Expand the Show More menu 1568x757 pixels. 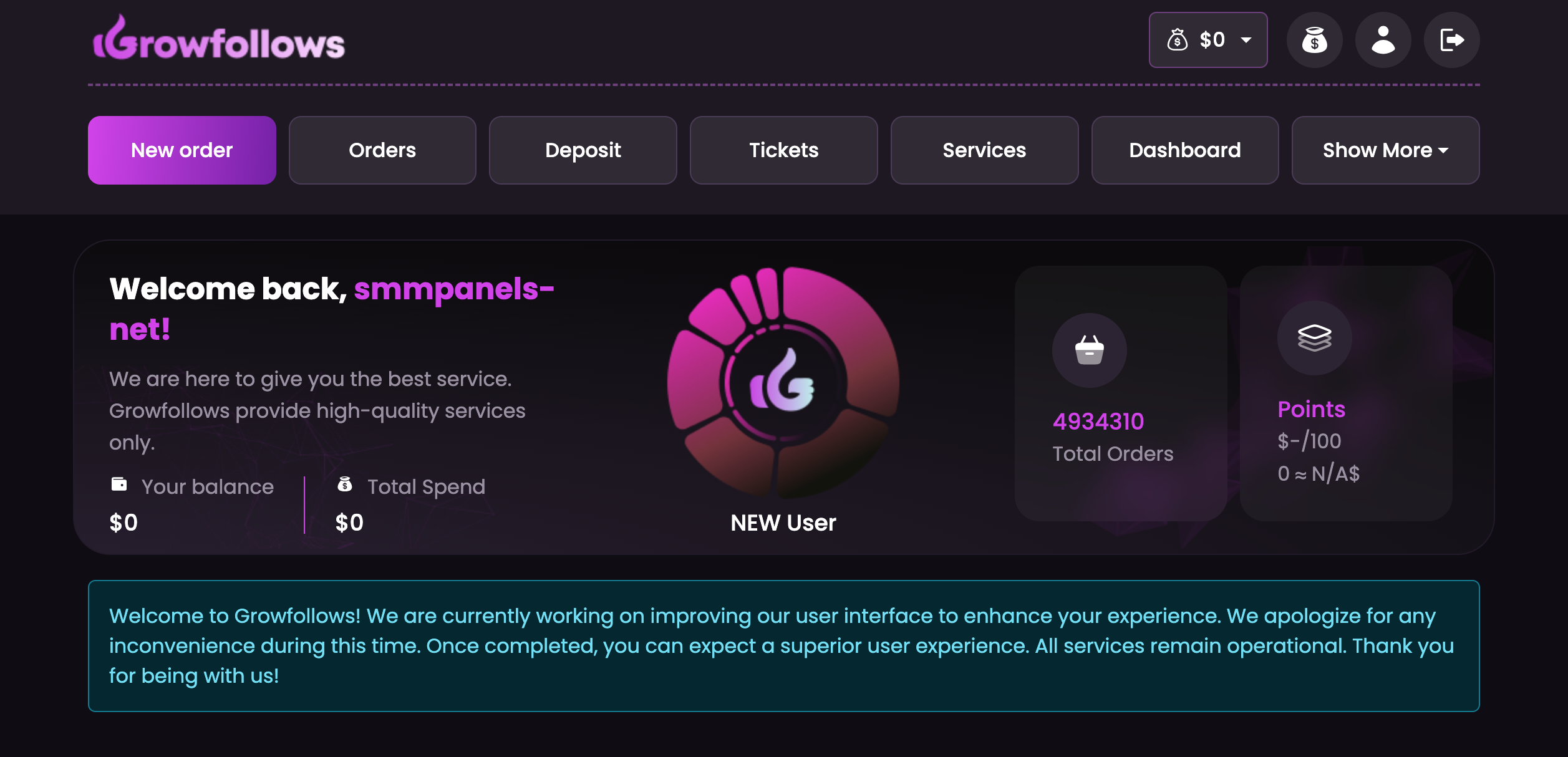[x=1385, y=150]
